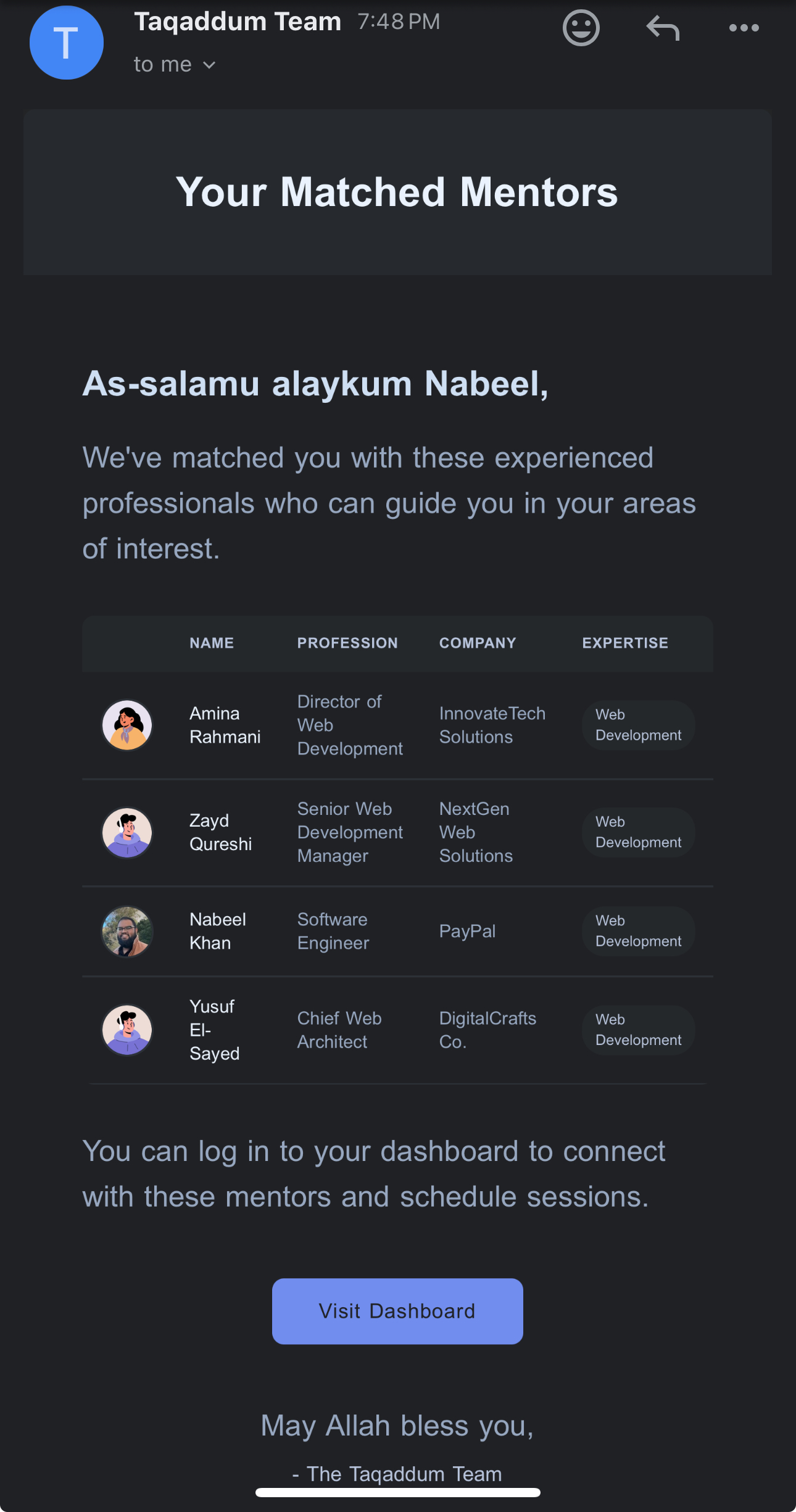Click Amina Rahmani's Web Development expertise tag
Viewport: 796px width, 1512px height.
638,725
